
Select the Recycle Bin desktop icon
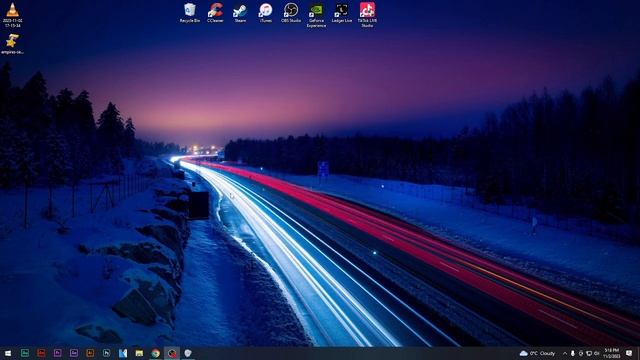coord(190,13)
